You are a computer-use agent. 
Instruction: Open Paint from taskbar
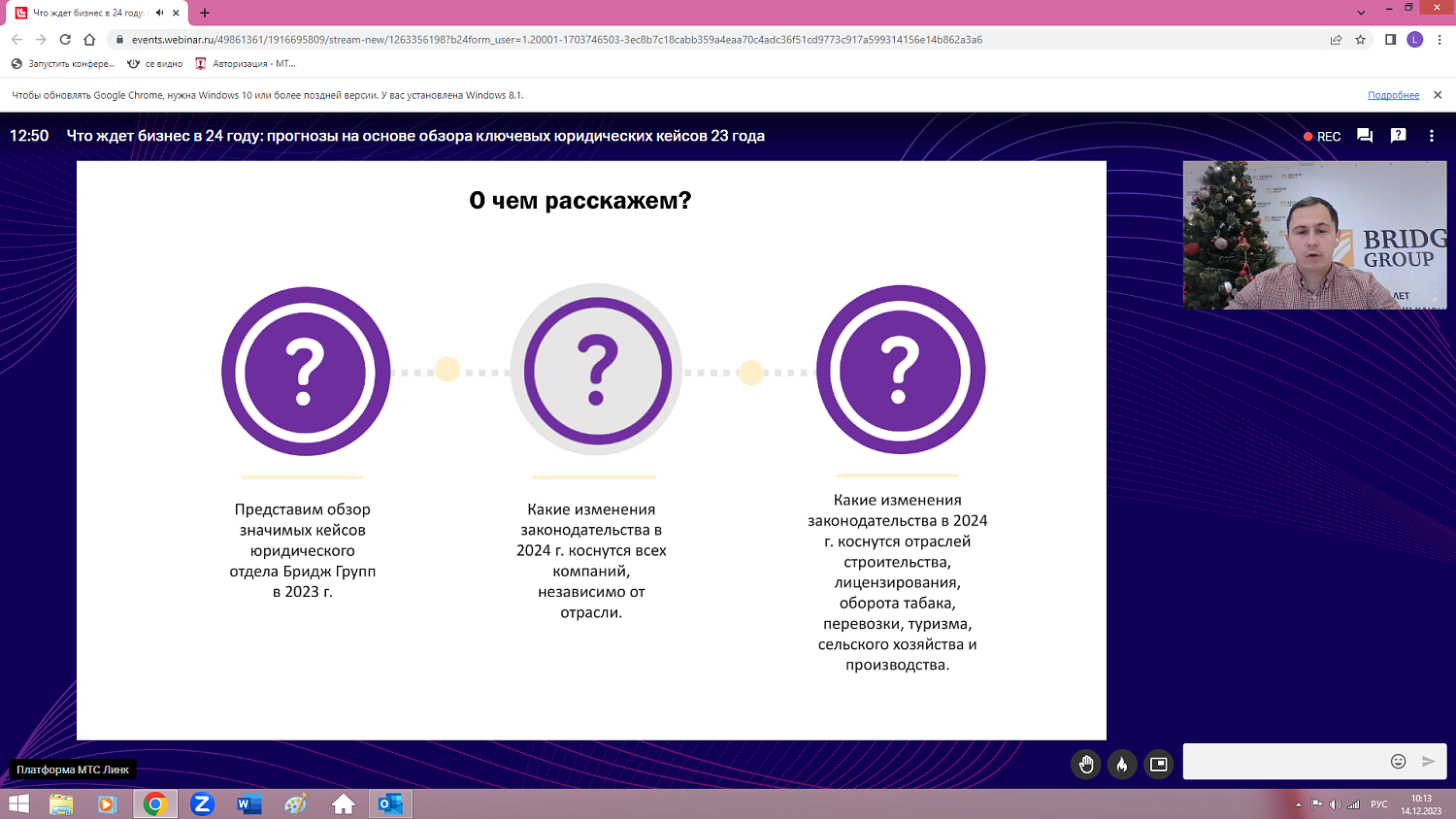tap(296, 803)
